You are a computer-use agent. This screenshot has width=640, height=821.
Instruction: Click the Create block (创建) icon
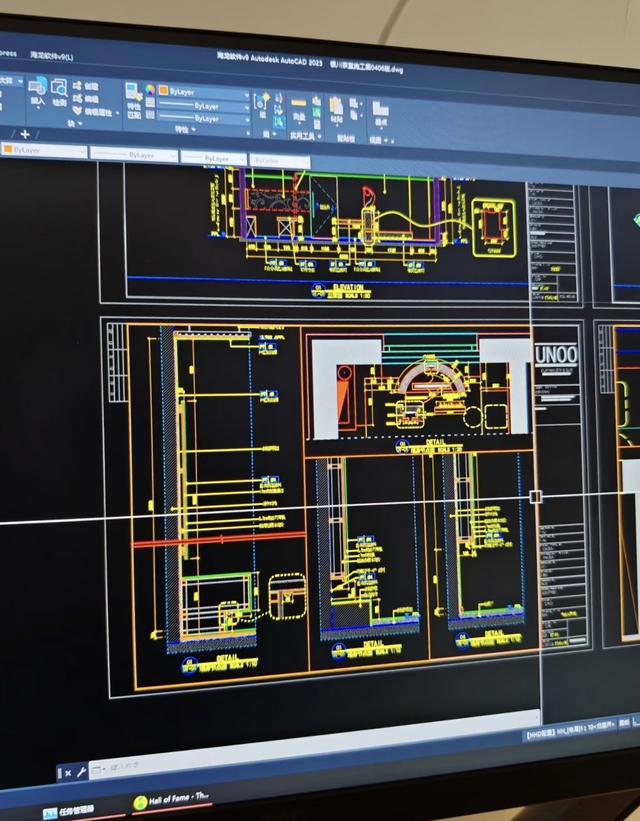tap(80, 86)
